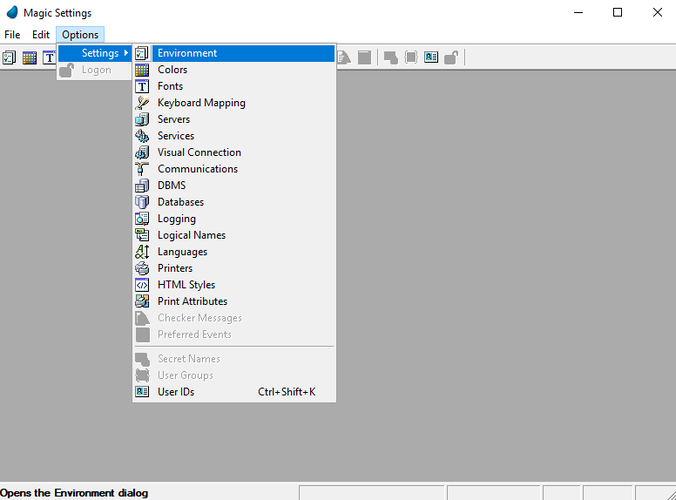
Task: Choose Fonts from the Settings submenu
Action: [234, 86]
